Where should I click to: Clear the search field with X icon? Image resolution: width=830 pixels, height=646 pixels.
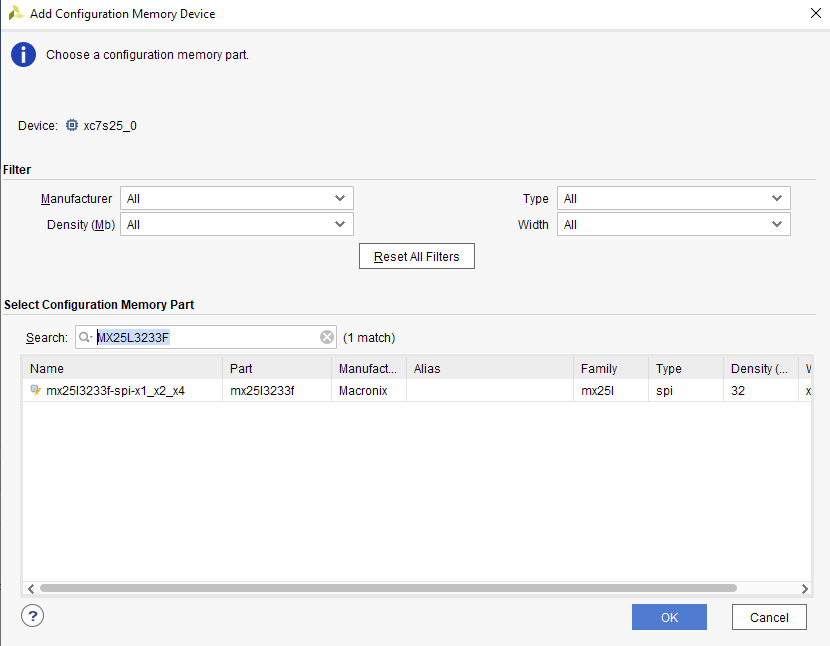click(x=327, y=337)
